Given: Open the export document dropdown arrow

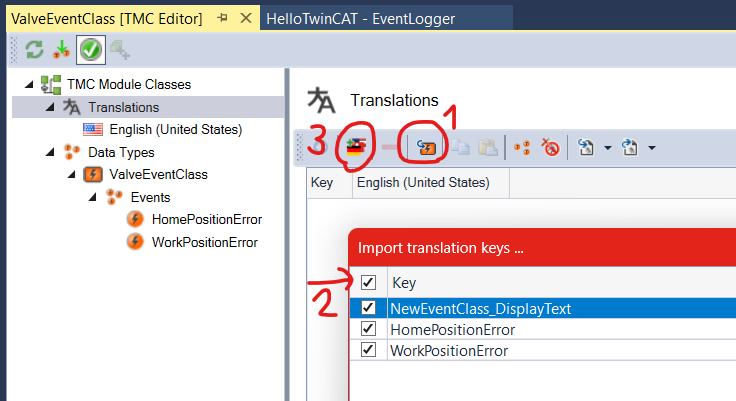Looking at the screenshot, I should [x=608, y=149].
